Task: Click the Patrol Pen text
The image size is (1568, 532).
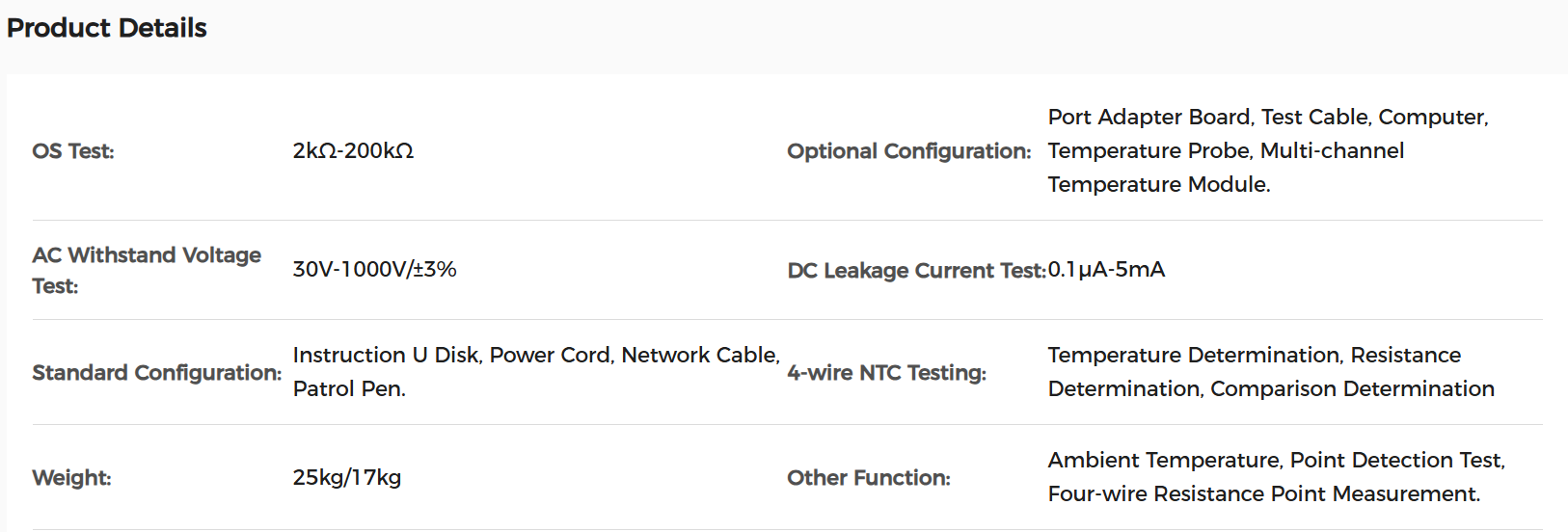Action: [349, 389]
